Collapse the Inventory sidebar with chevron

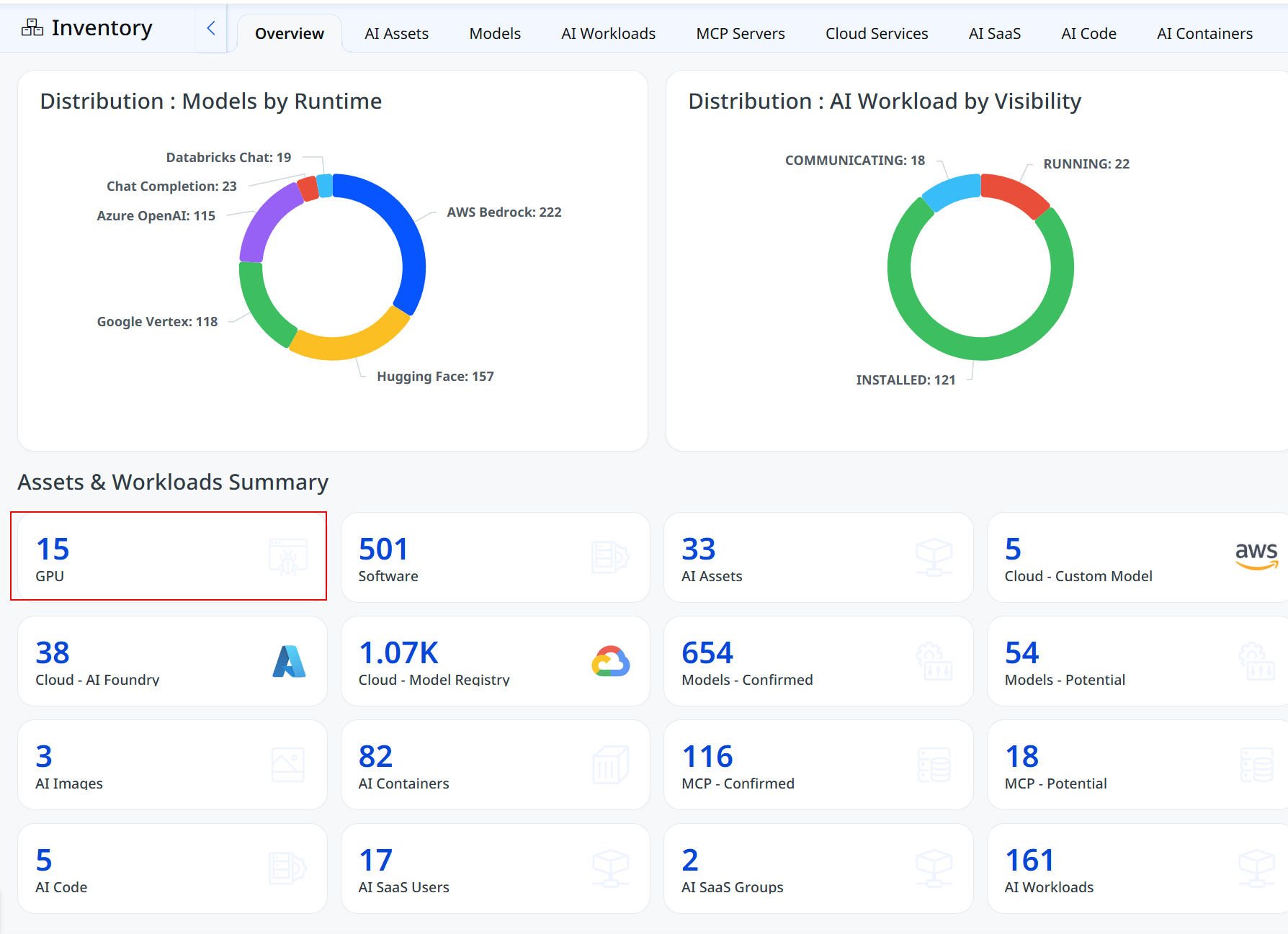click(x=211, y=28)
